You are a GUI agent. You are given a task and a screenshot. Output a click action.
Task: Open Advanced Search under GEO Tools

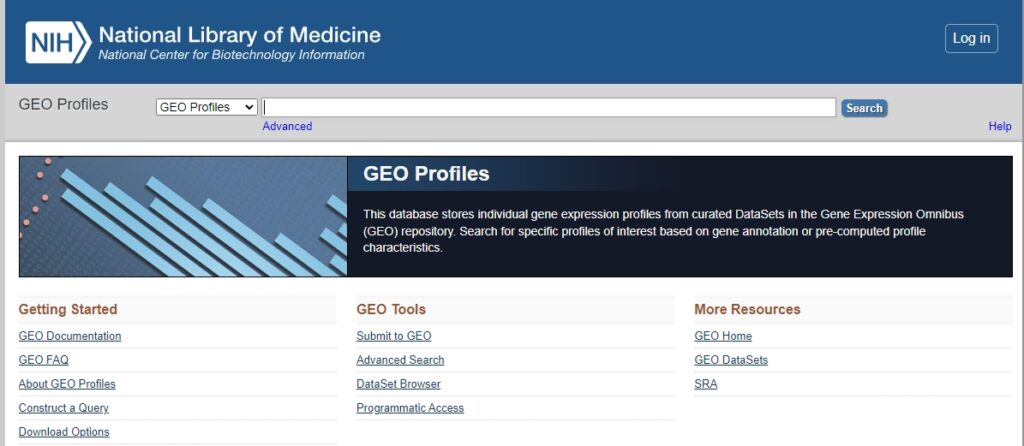[400, 360]
